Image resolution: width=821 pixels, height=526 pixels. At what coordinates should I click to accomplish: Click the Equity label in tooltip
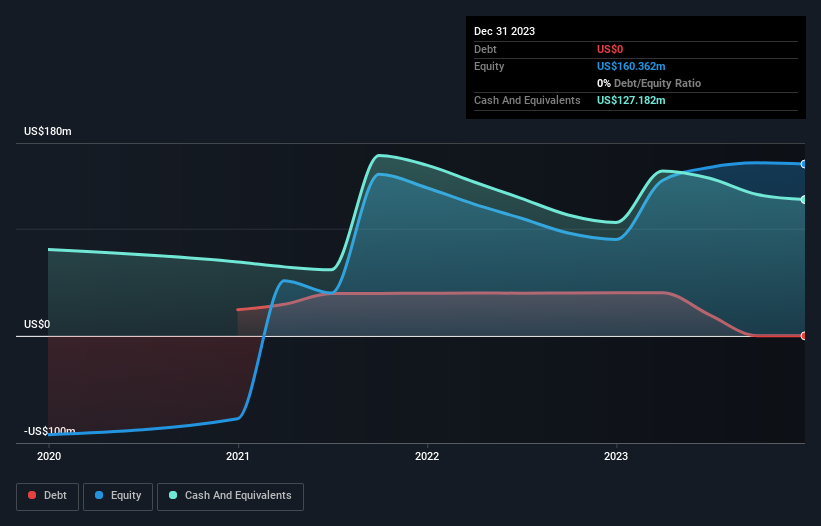coord(489,66)
